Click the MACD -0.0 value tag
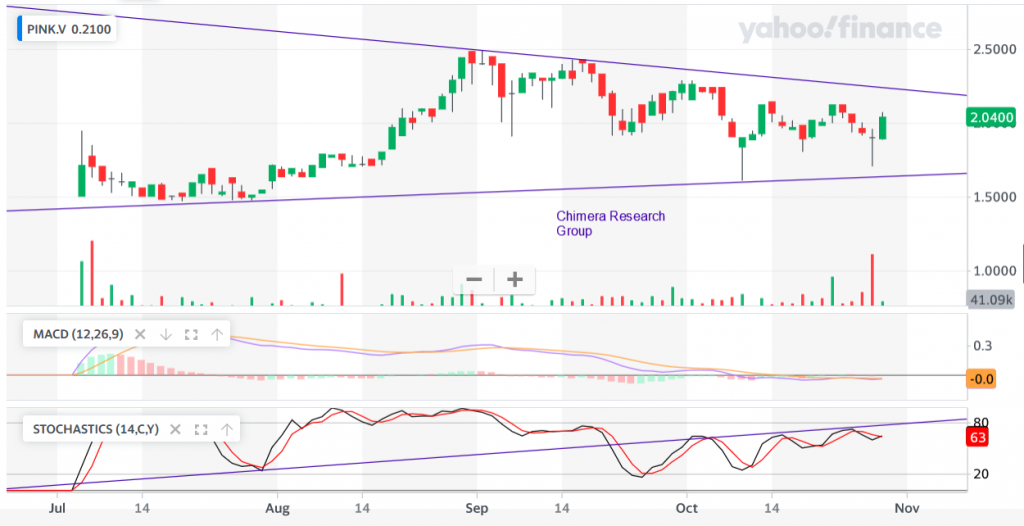Image resolution: width=1024 pixels, height=526 pixels. tap(981, 378)
